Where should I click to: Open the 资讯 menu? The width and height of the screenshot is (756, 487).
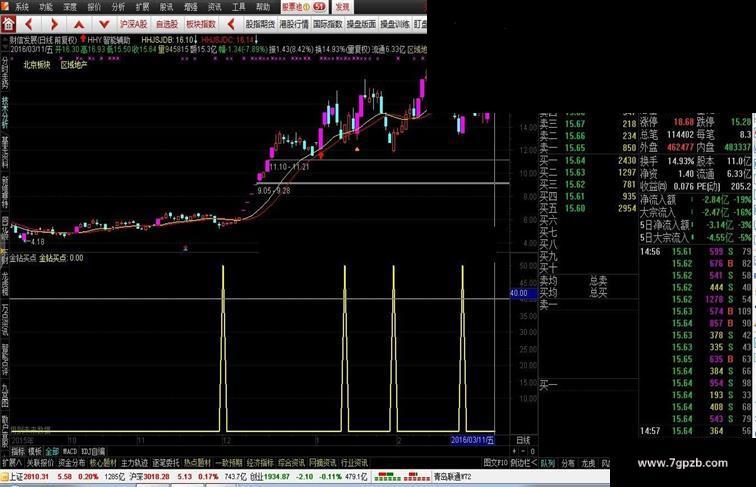pyautogui.click(x=214, y=7)
